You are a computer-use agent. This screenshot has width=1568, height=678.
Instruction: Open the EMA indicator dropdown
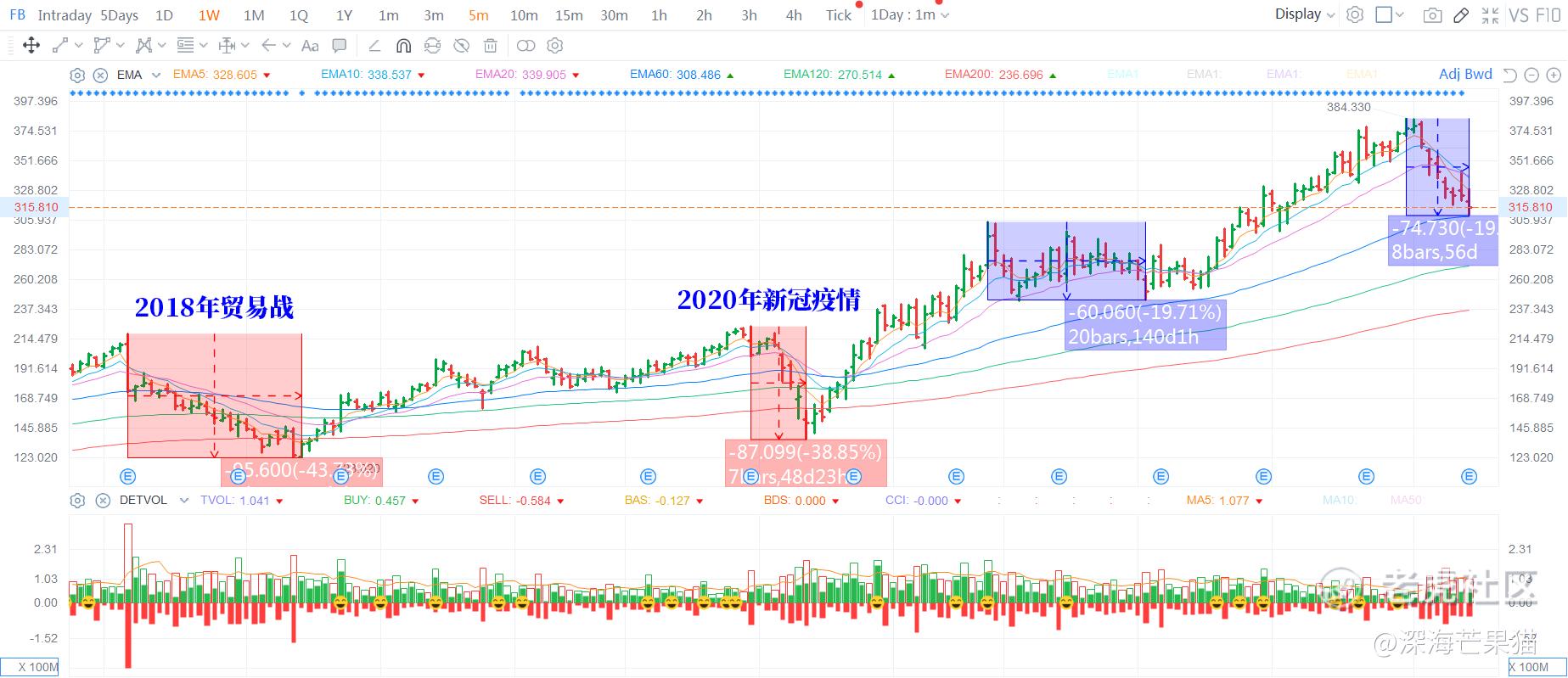click(156, 75)
